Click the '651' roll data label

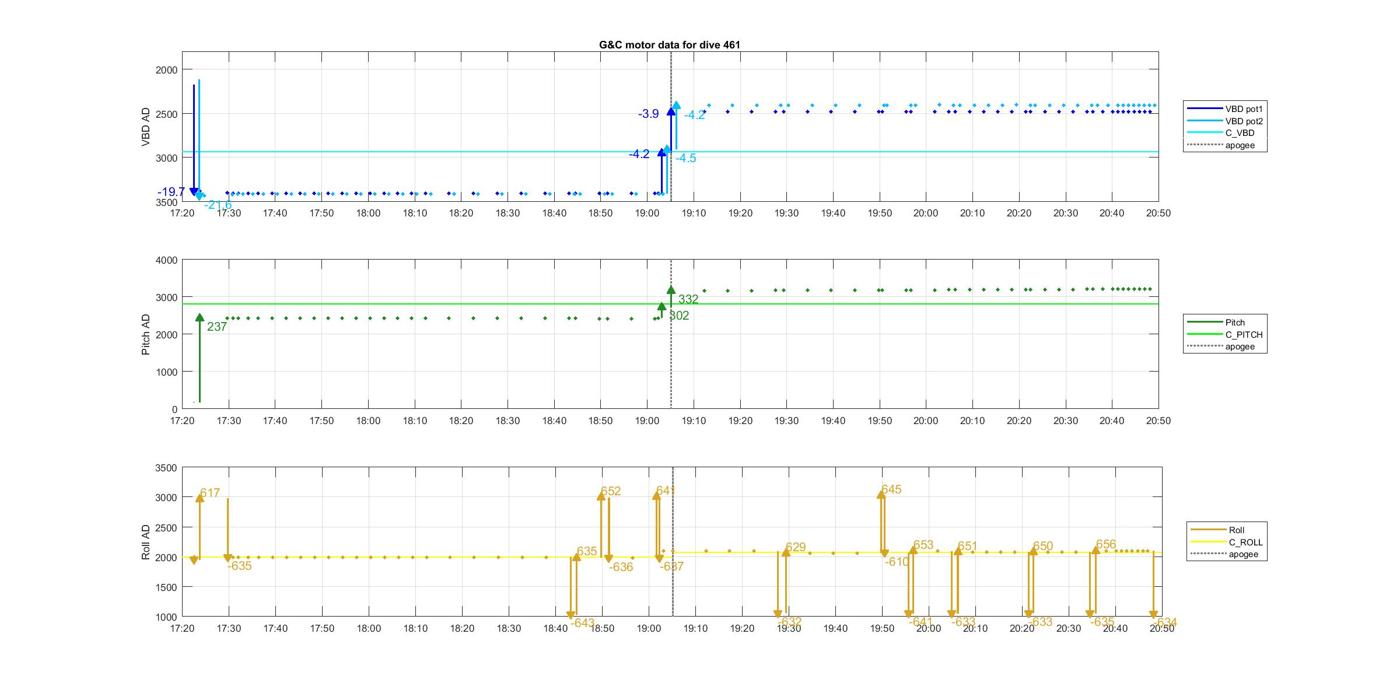coord(967,546)
